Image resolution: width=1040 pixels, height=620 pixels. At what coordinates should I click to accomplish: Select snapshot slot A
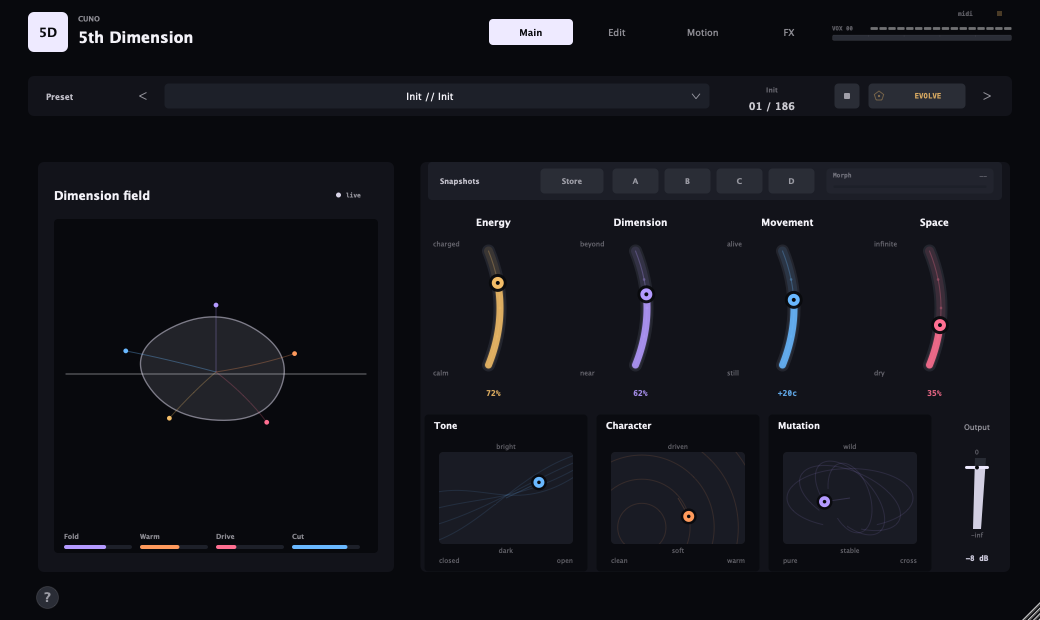click(635, 181)
